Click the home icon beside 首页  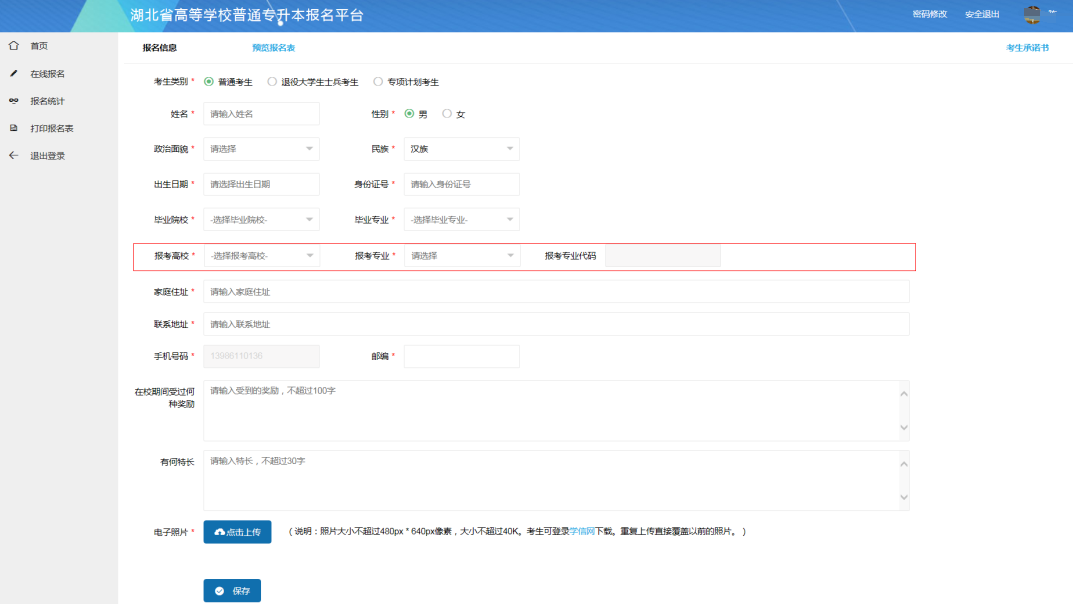point(14,45)
